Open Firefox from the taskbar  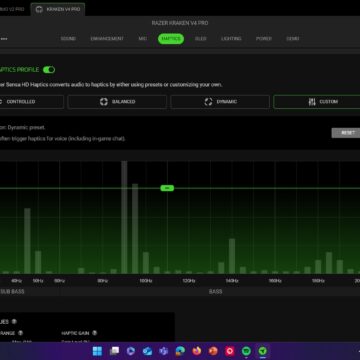click(x=197, y=351)
